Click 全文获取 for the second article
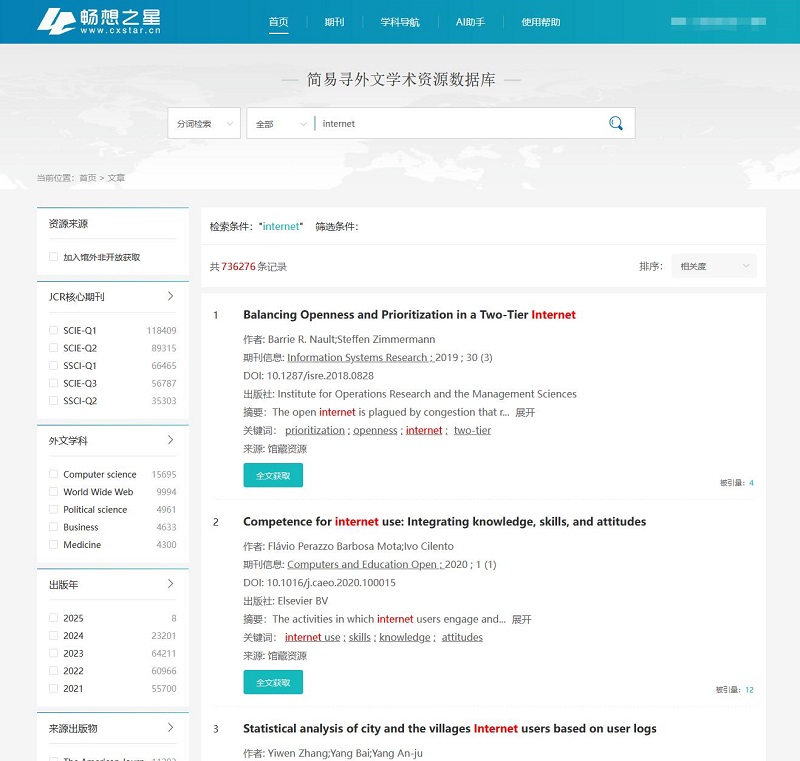The height and width of the screenshot is (761, 800). (273, 682)
